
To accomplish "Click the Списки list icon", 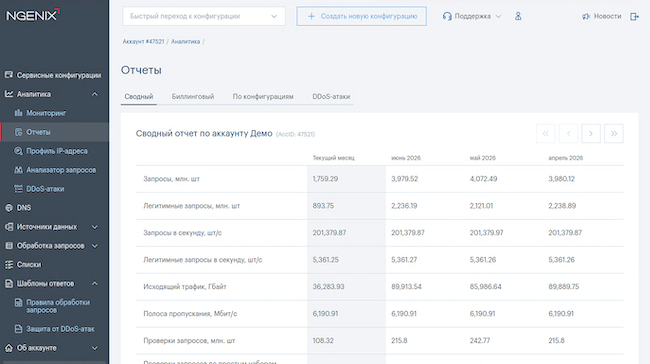I will pyautogui.click(x=9, y=265).
